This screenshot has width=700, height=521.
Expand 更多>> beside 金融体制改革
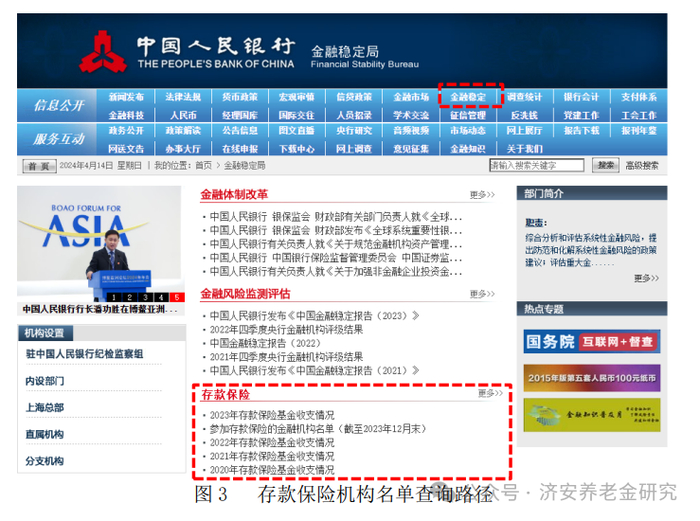(482, 195)
